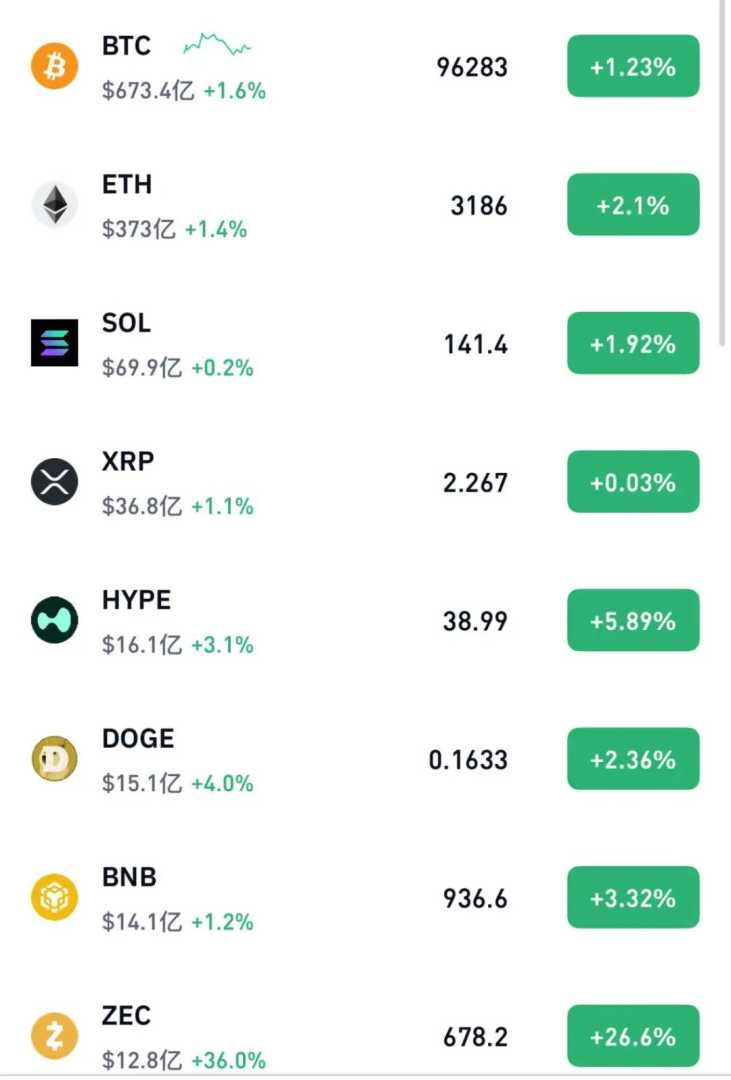731x1080 pixels.
Task: Tap the SOL +1.92% change button
Action: [x=633, y=344]
